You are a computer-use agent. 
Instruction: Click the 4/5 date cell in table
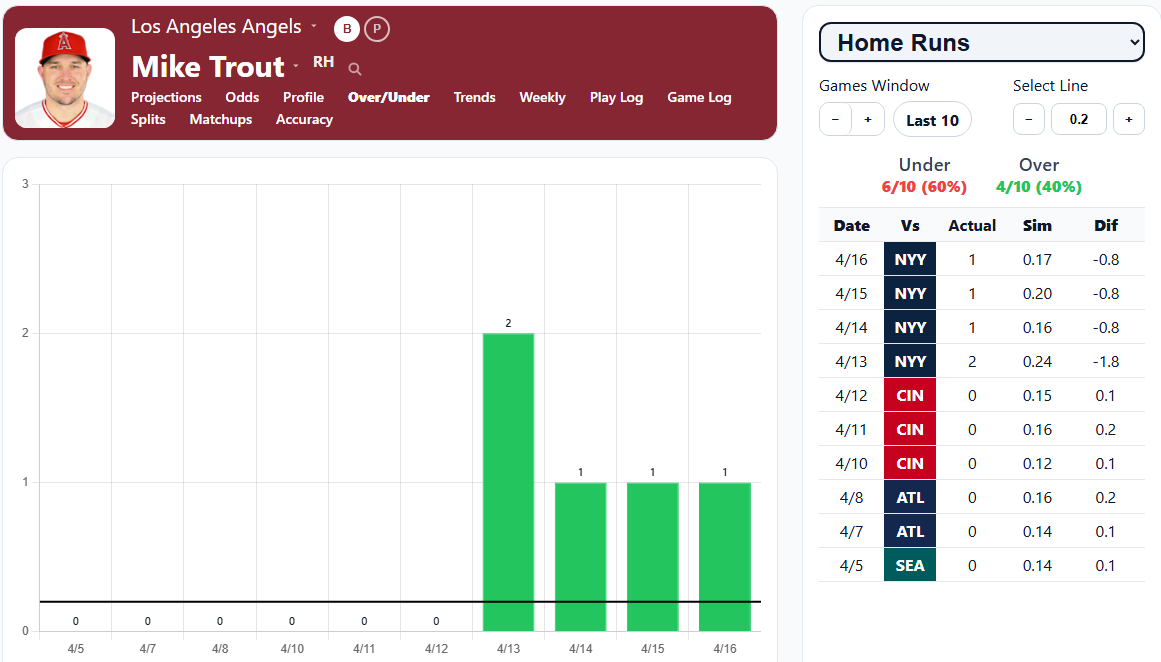tap(851, 566)
